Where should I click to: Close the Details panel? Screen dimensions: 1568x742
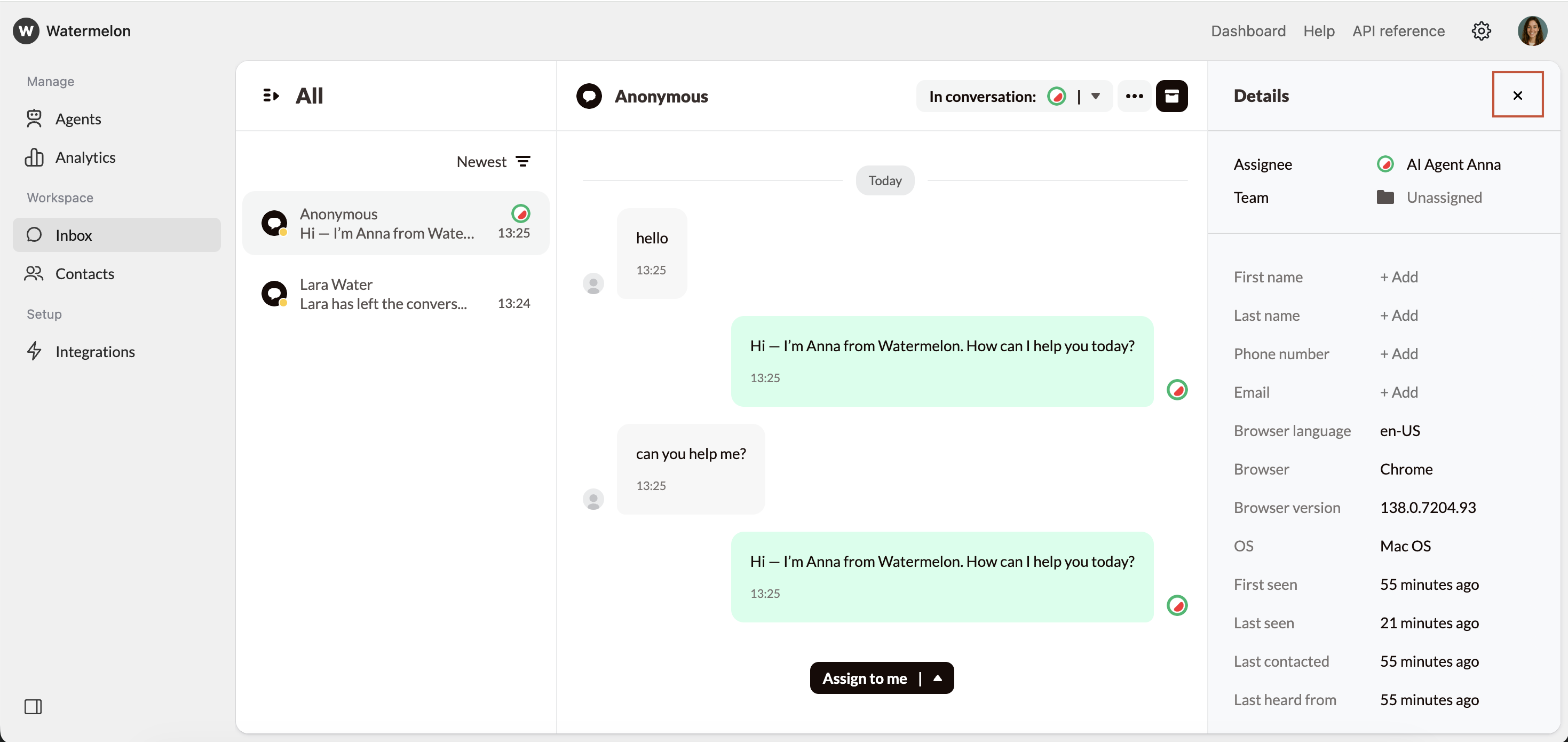coord(1517,94)
